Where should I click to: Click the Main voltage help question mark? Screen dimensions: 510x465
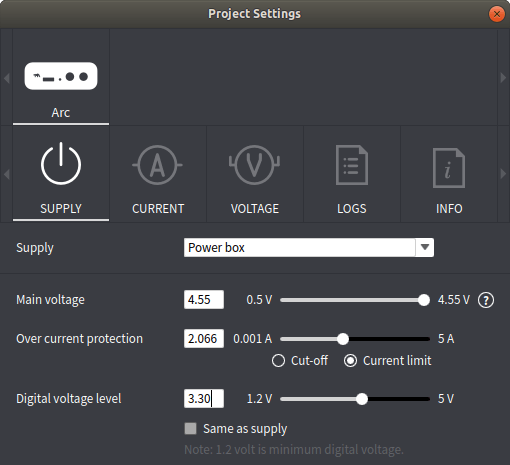tap(486, 300)
